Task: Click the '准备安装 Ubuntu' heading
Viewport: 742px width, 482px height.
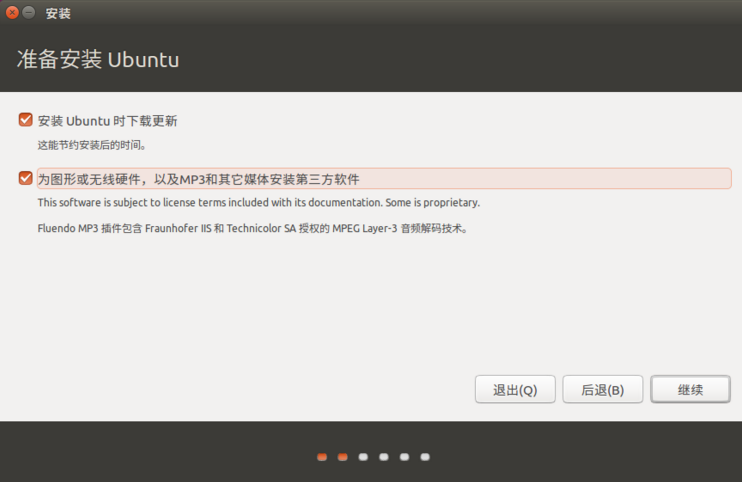Action: 98,60
